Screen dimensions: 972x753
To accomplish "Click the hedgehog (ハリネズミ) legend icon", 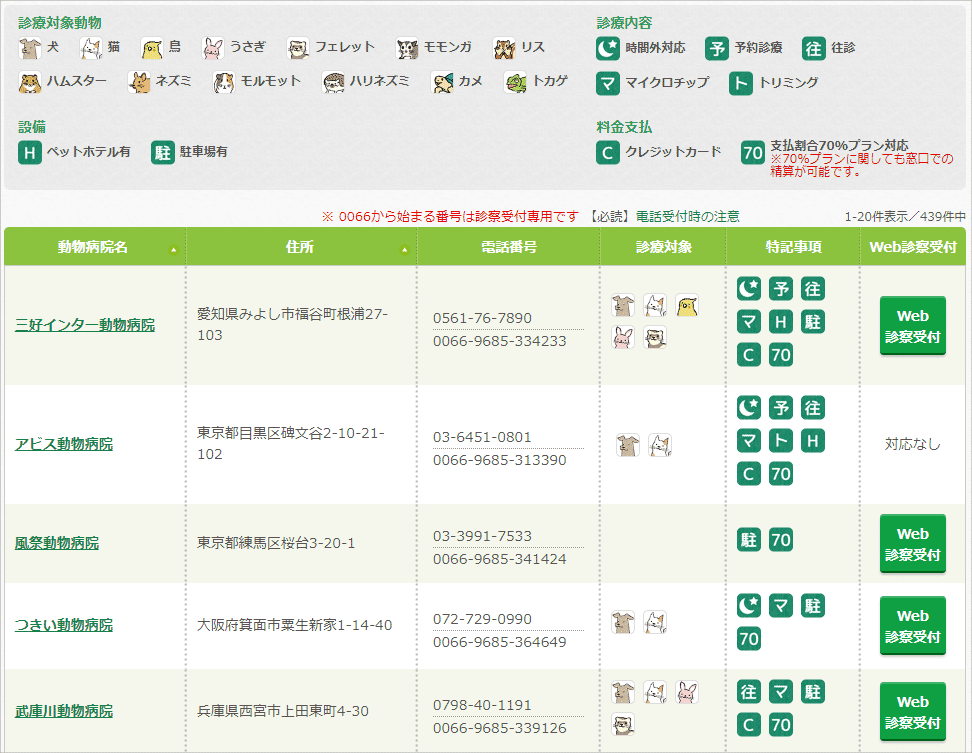I will 334,82.
